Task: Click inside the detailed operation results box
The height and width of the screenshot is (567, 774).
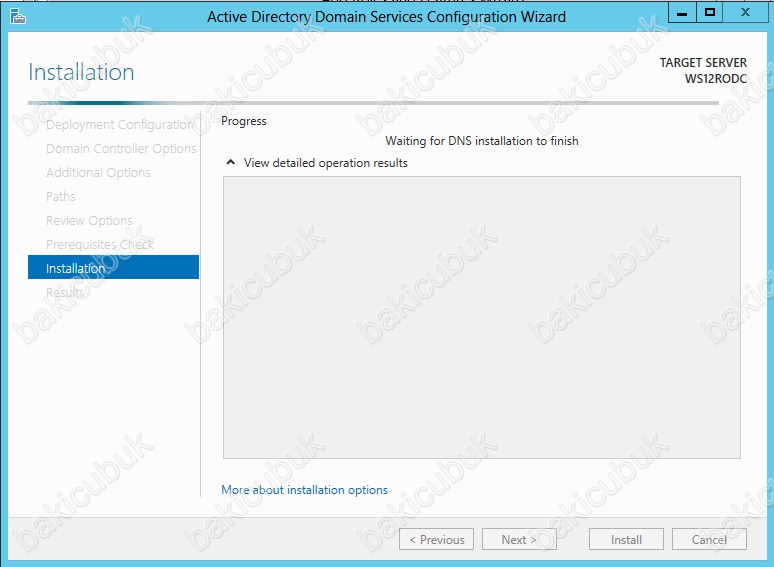Action: click(482, 317)
